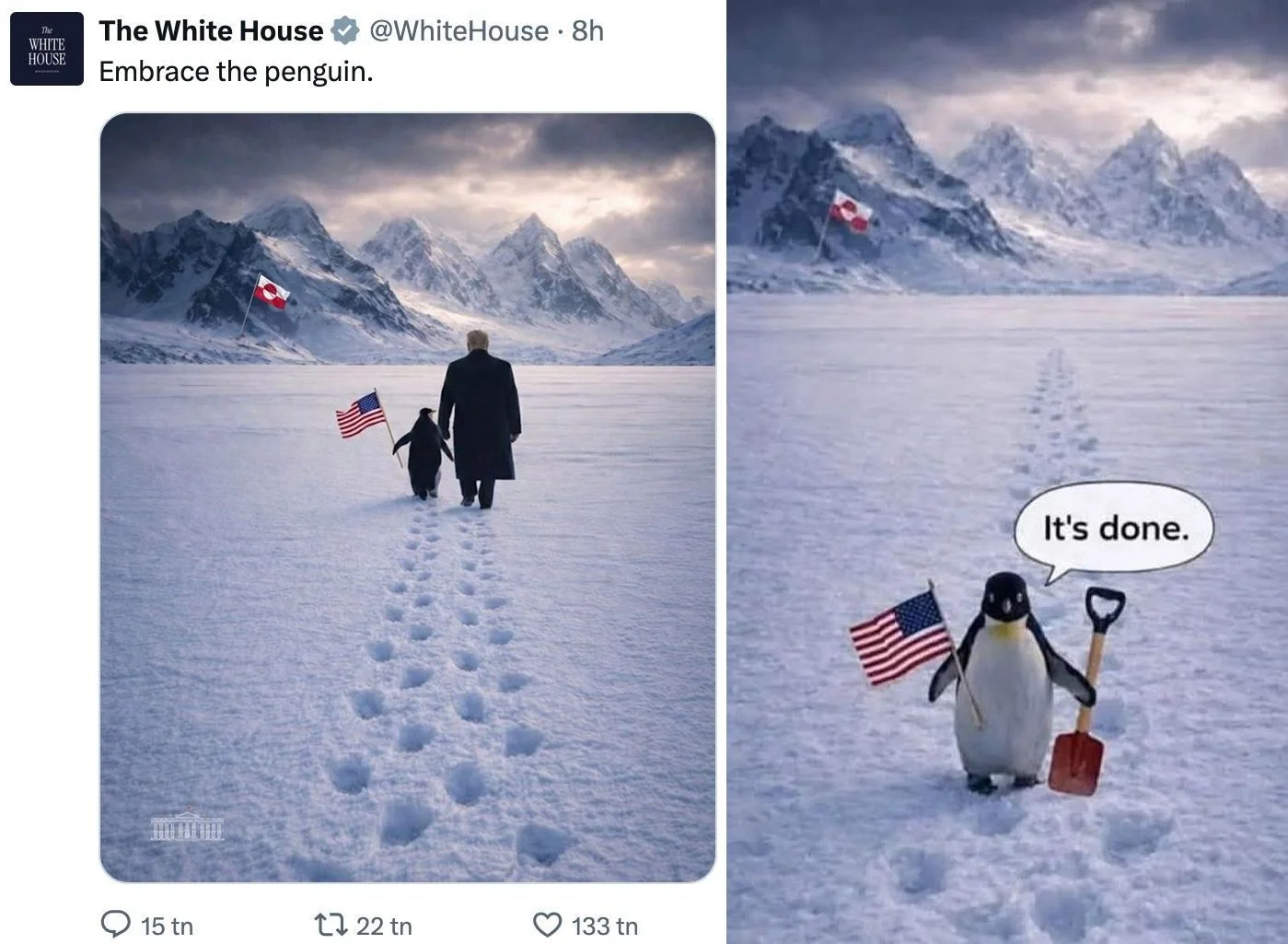Open the tweet image with man and penguin

pos(407,497)
